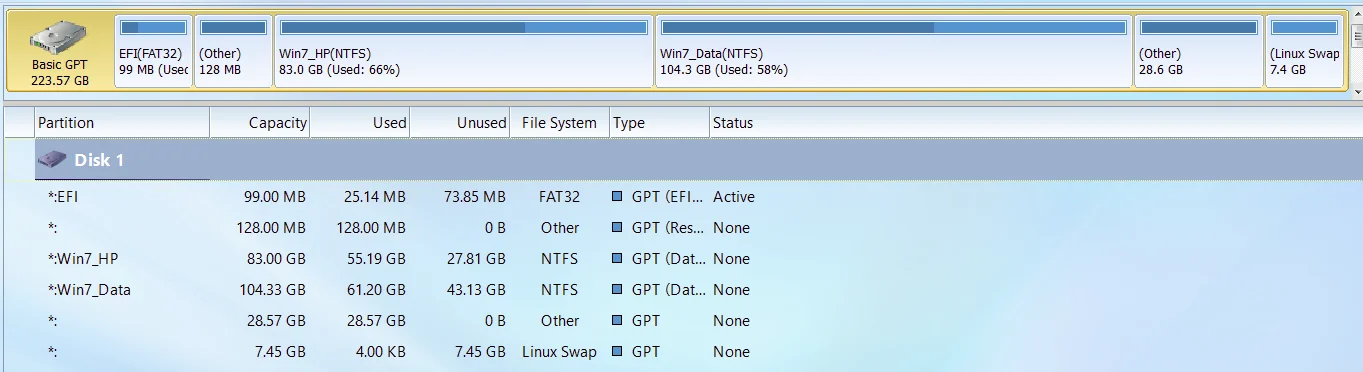Click type color square in Linux Swap row
1363x372 pixels.
point(617,352)
